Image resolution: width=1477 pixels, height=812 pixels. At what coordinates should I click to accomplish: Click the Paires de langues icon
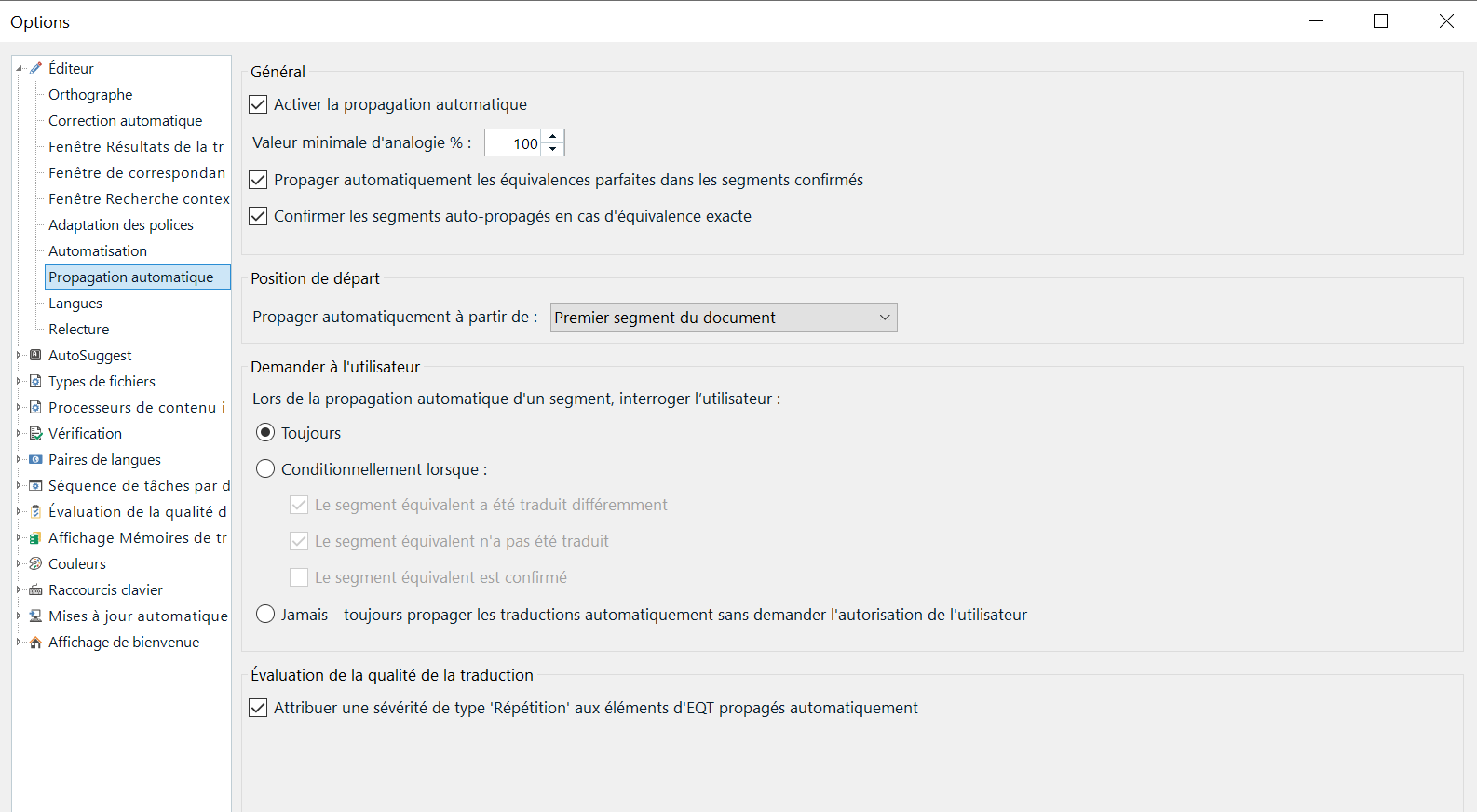(35, 459)
